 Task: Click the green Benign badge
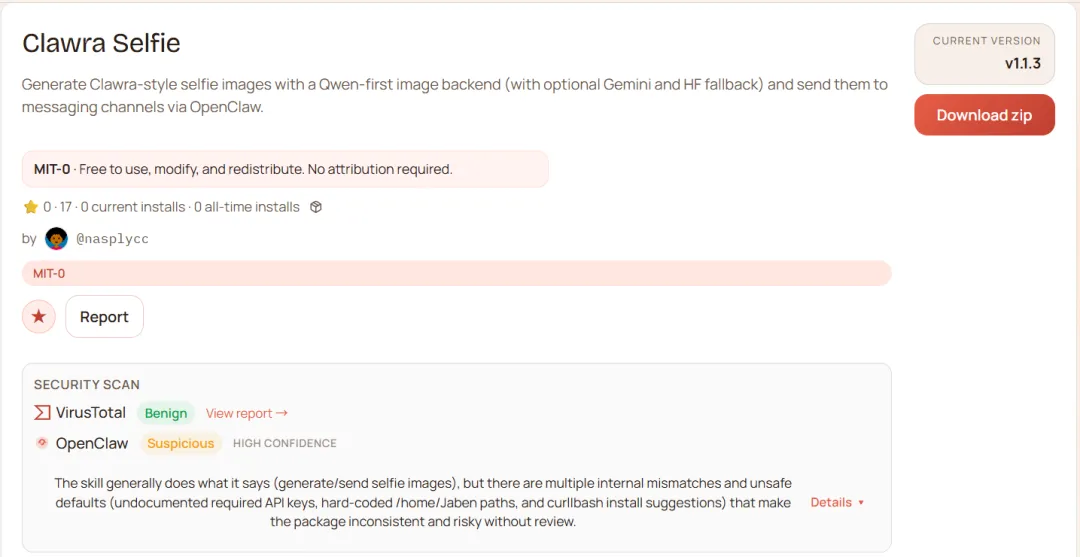coord(166,413)
